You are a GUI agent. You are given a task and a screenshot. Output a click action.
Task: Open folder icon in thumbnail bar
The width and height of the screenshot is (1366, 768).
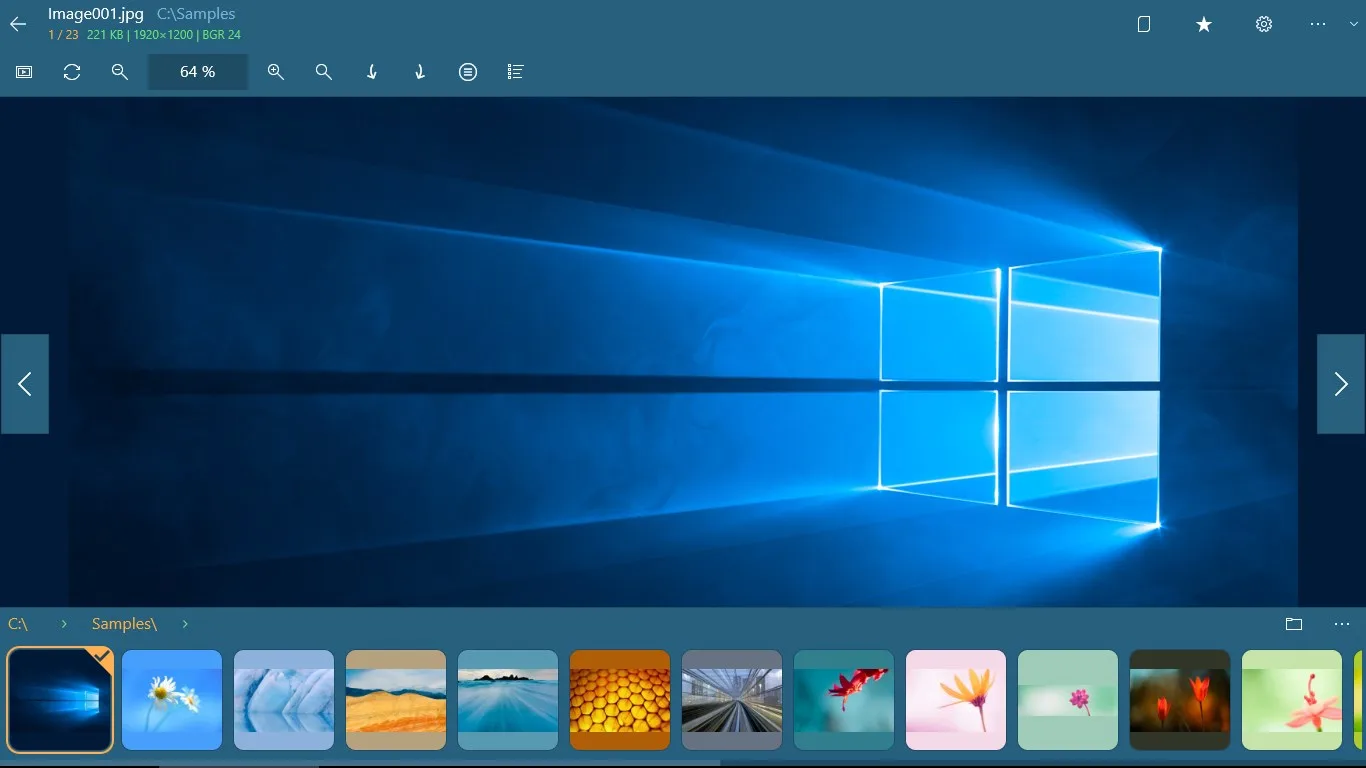tap(1294, 624)
